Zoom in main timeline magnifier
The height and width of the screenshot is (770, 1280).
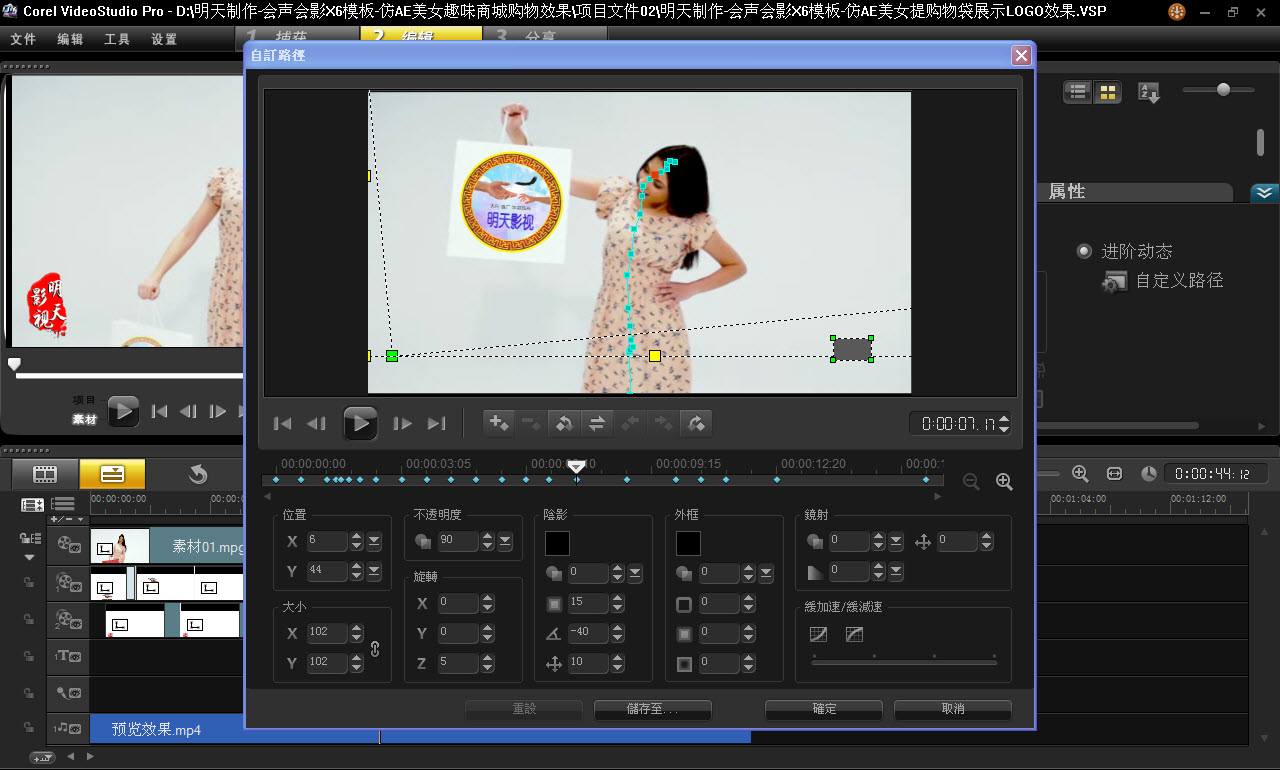(x=1080, y=473)
